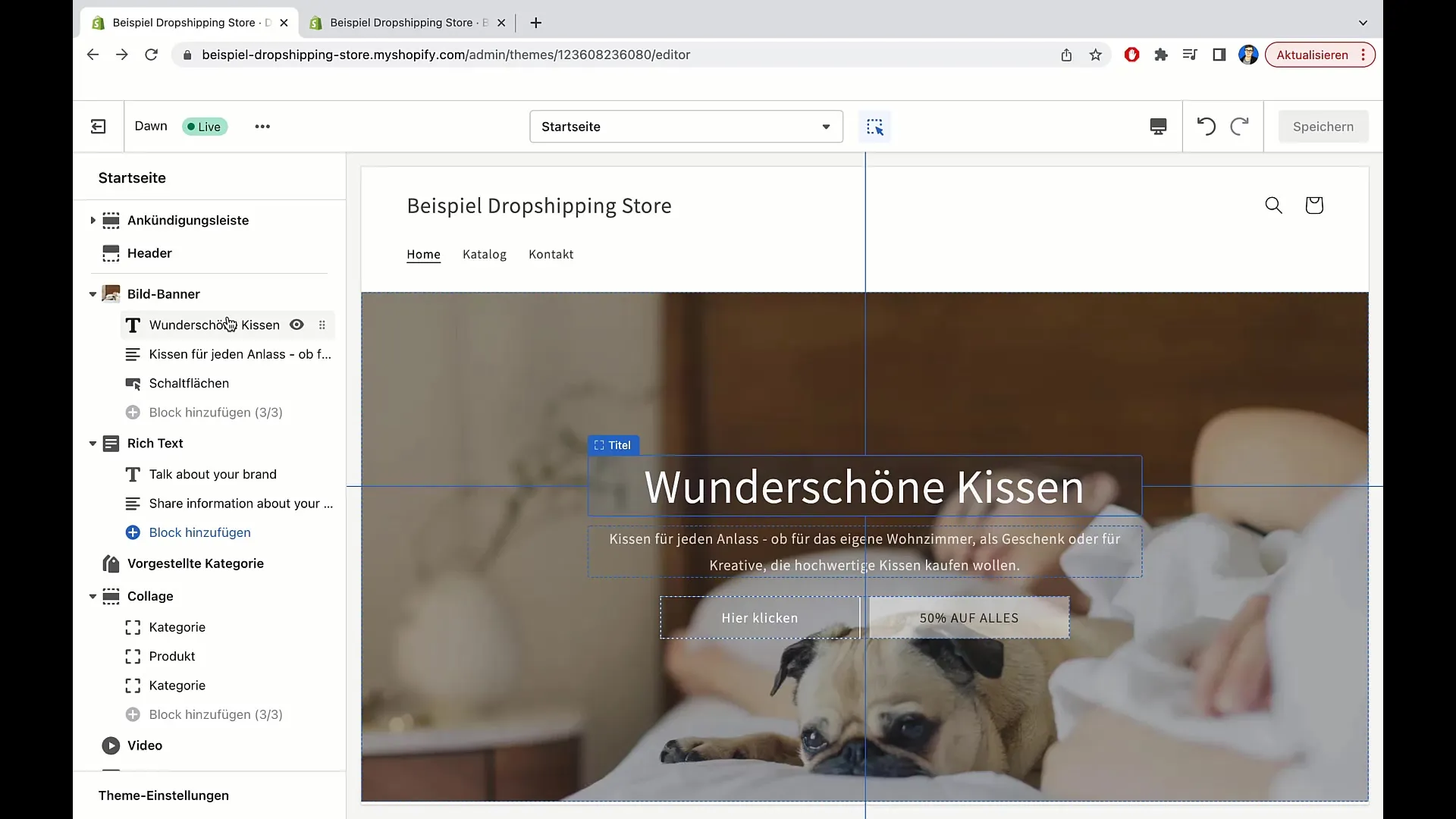
Task: Click the share/export icon in browser
Action: point(1067,55)
